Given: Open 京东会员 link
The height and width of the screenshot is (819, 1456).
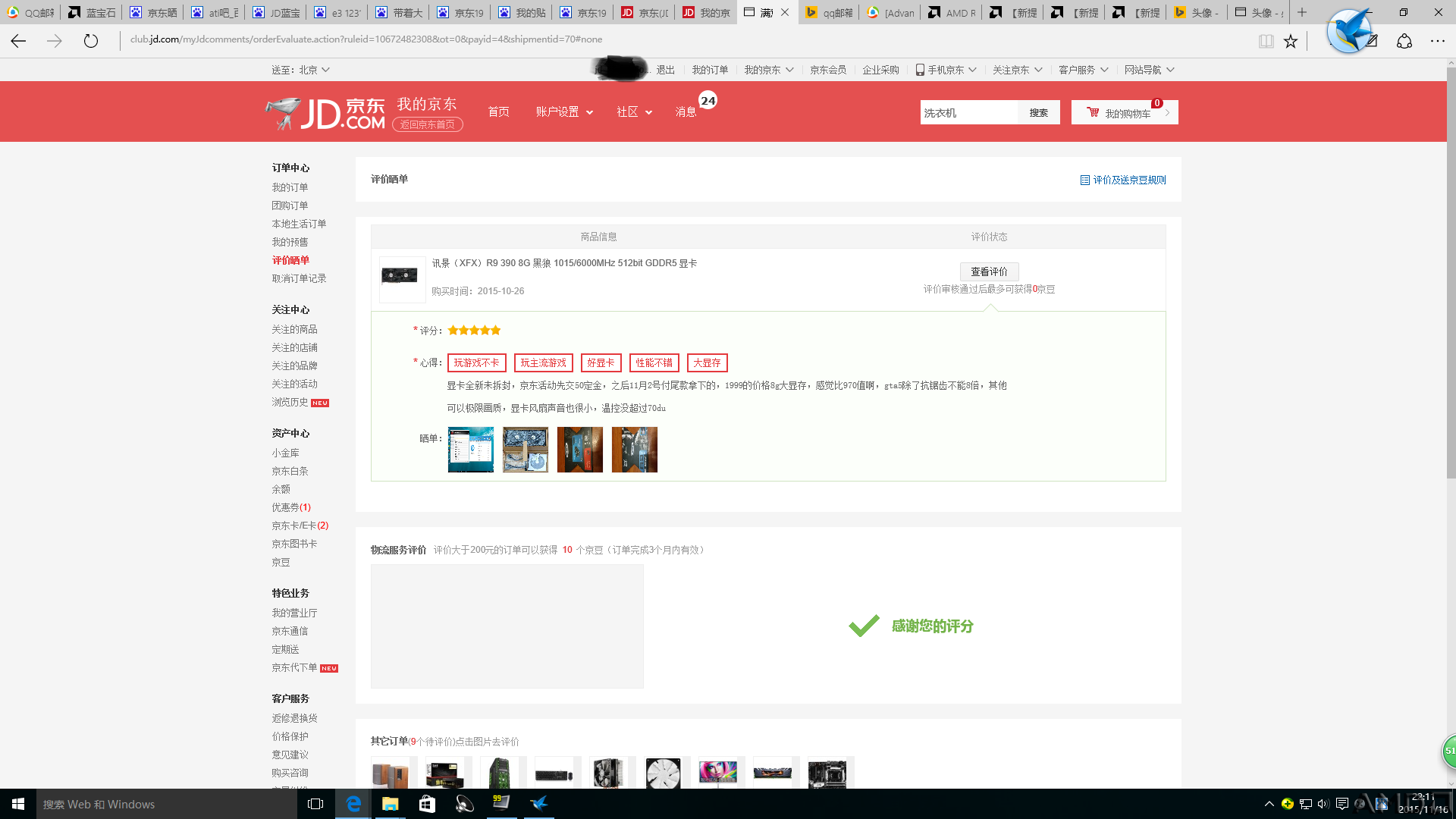Looking at the screenshot, I should pyautogui.click(x=827, y=70).
